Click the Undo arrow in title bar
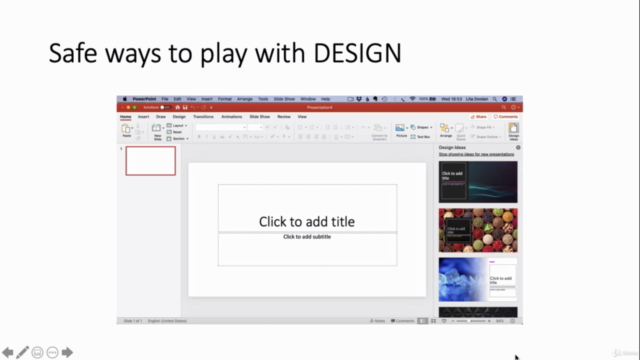The width and height of the screenshot is (640, 360). click(193, 107)
